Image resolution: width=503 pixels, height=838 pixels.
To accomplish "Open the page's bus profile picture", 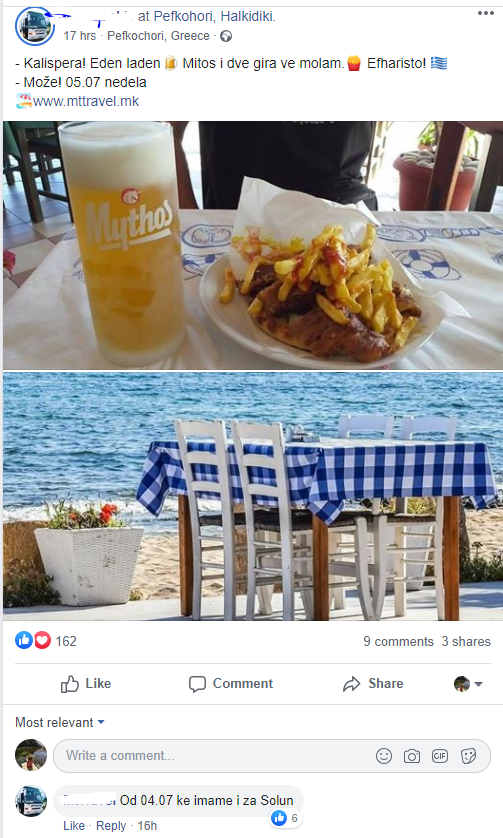I will point(35,26).
